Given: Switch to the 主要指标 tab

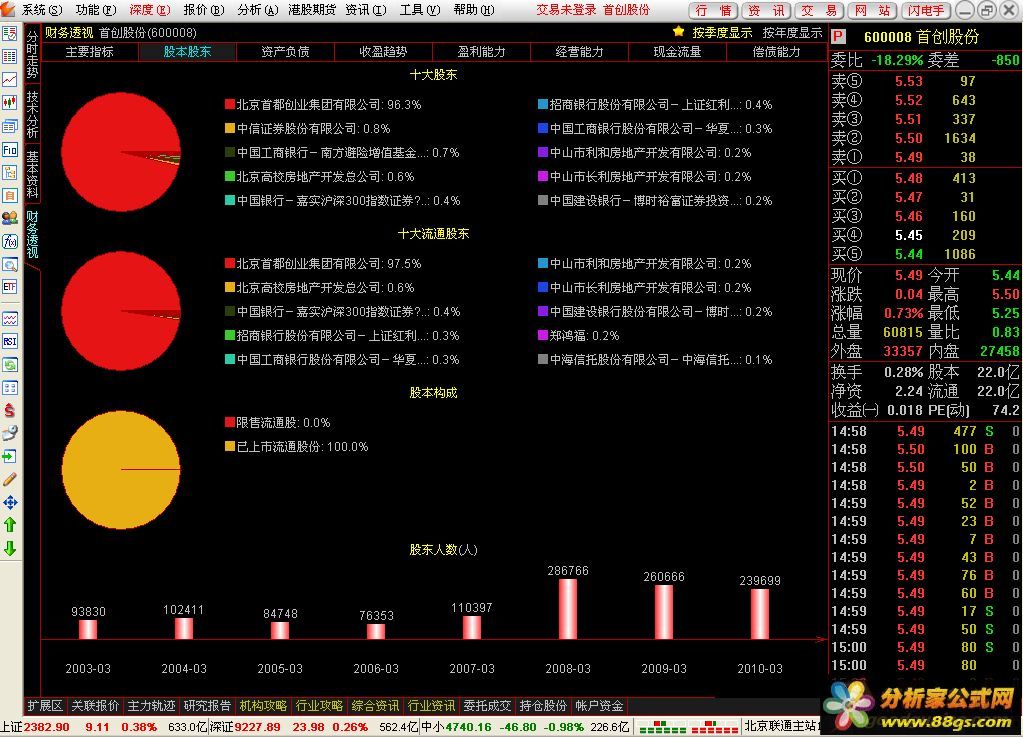Looking at the screenshot, I should (89, 52).
